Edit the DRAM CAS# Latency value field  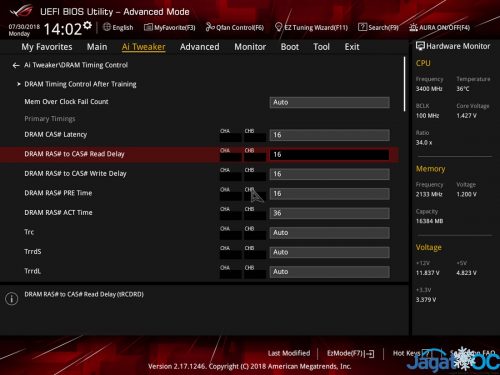point(329,135)
